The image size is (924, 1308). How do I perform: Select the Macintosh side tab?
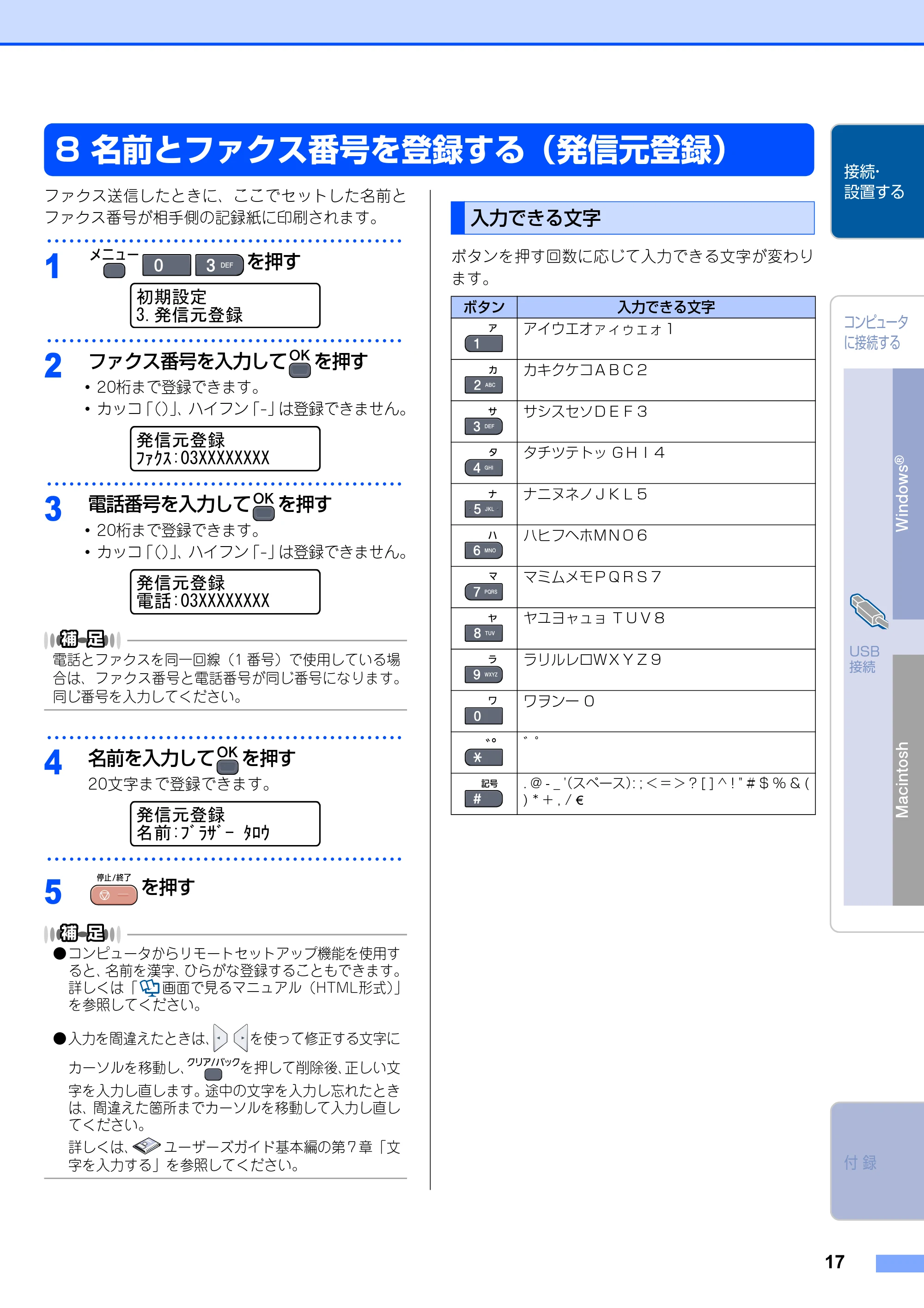(x=908, y=780)
